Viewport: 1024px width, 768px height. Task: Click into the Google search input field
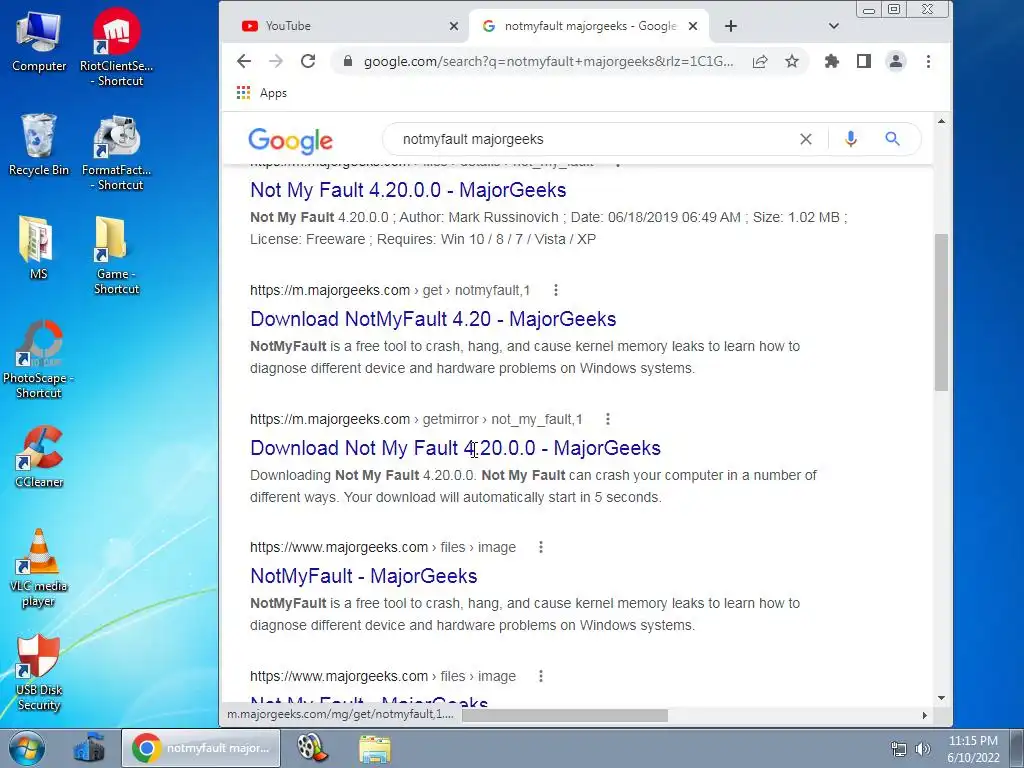point(594,139)
